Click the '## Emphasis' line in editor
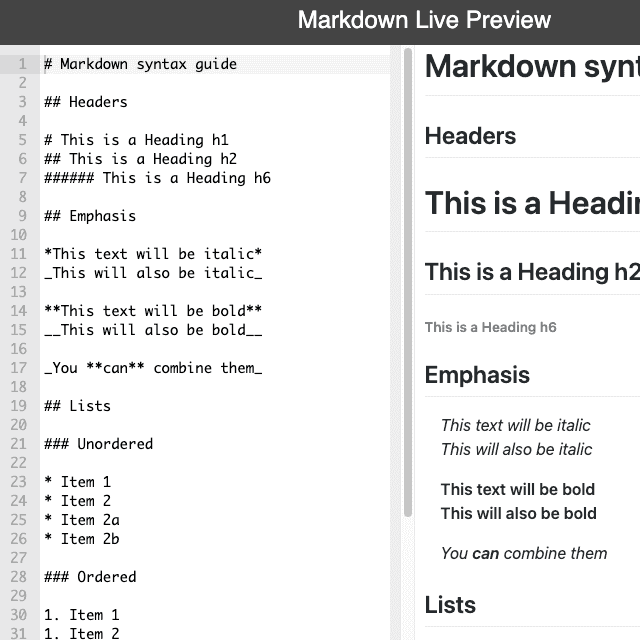This screenshot has height=640, width=640. click(x=90, y=216)
